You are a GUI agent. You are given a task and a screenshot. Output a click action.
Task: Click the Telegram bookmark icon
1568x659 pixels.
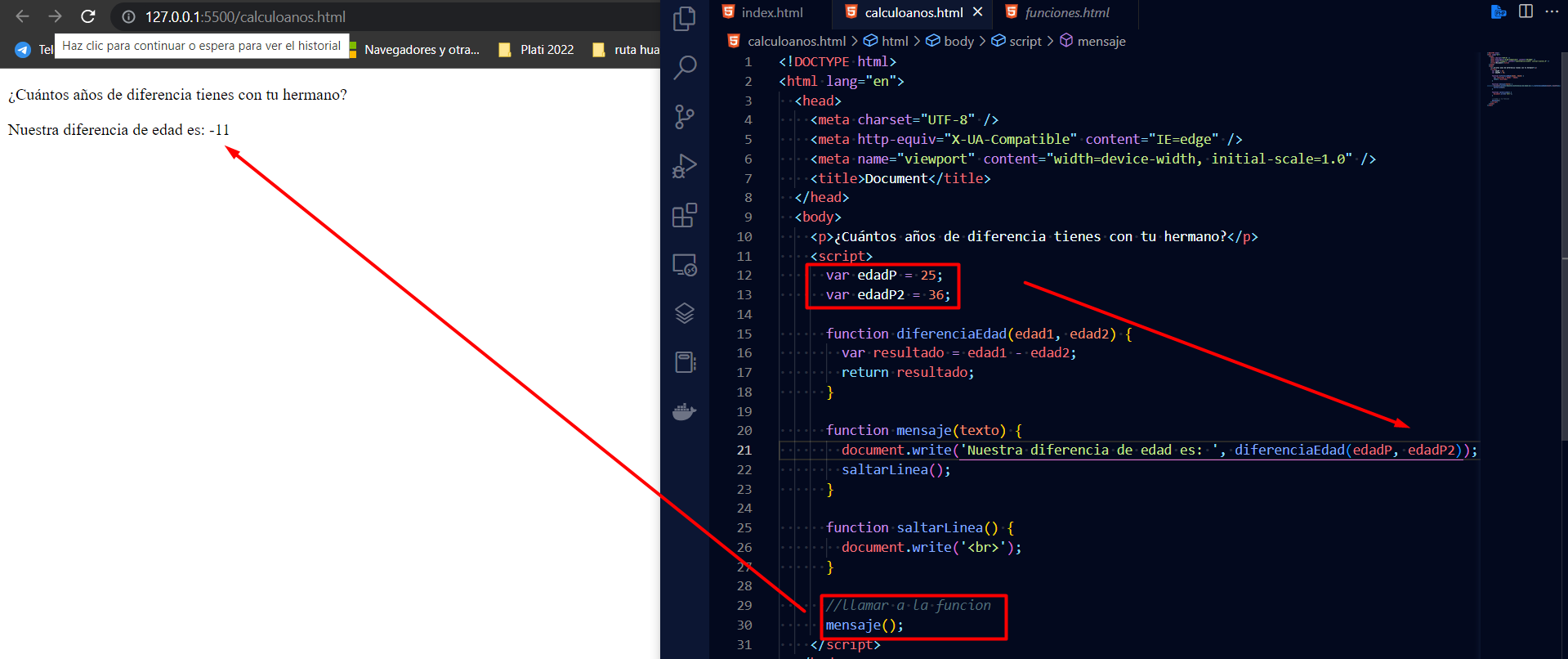[x=23, y=50]
